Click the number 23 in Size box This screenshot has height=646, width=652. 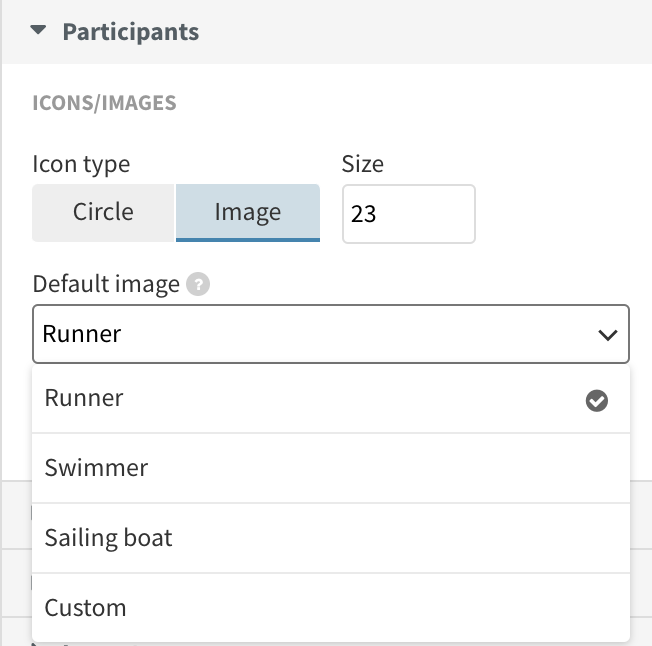click(363, 214)
